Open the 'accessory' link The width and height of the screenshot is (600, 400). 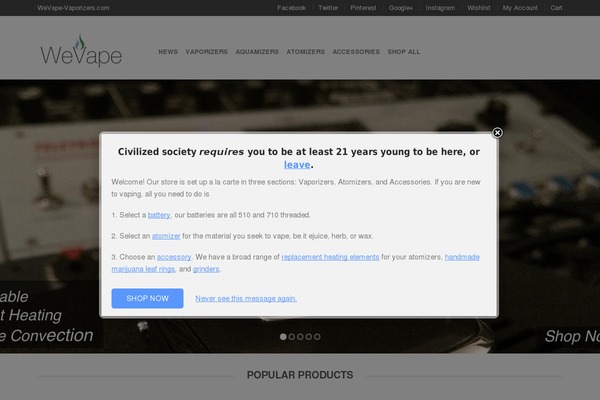174,257
